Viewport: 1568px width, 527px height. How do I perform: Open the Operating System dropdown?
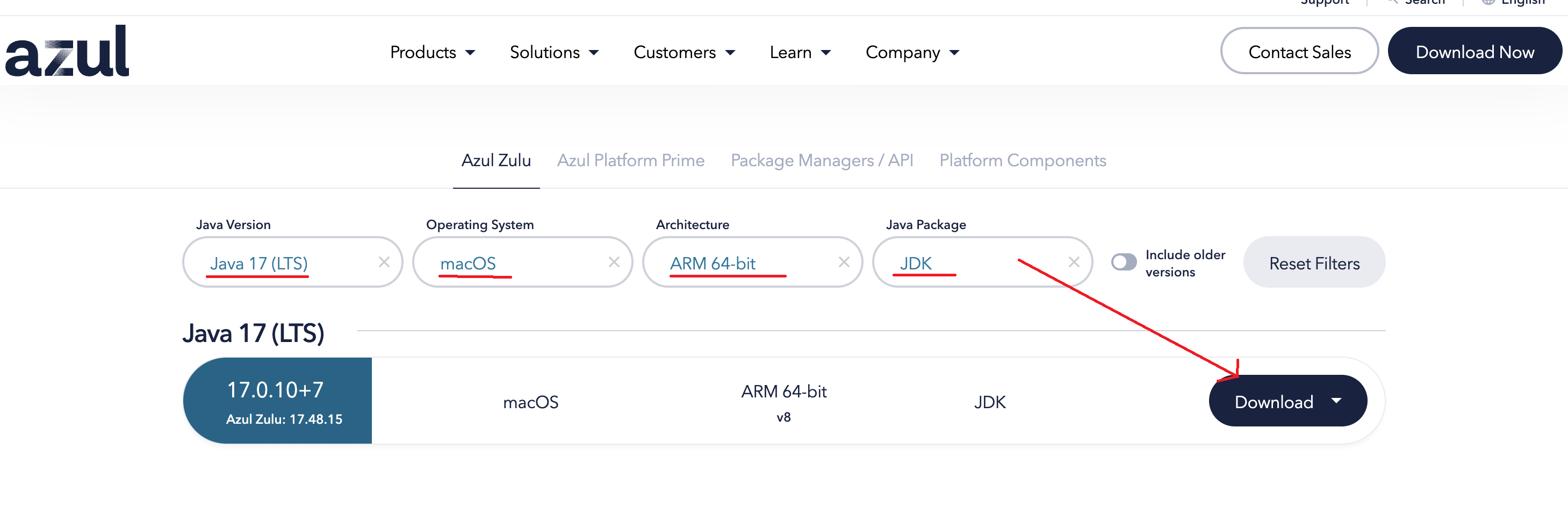point(523,262)
